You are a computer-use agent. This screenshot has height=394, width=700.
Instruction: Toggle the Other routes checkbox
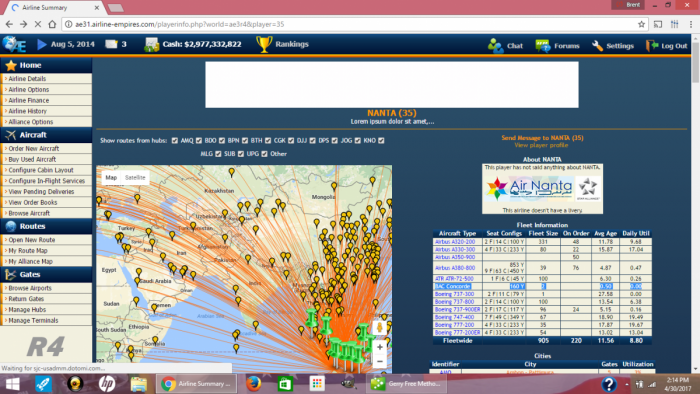tap(264, 154)
